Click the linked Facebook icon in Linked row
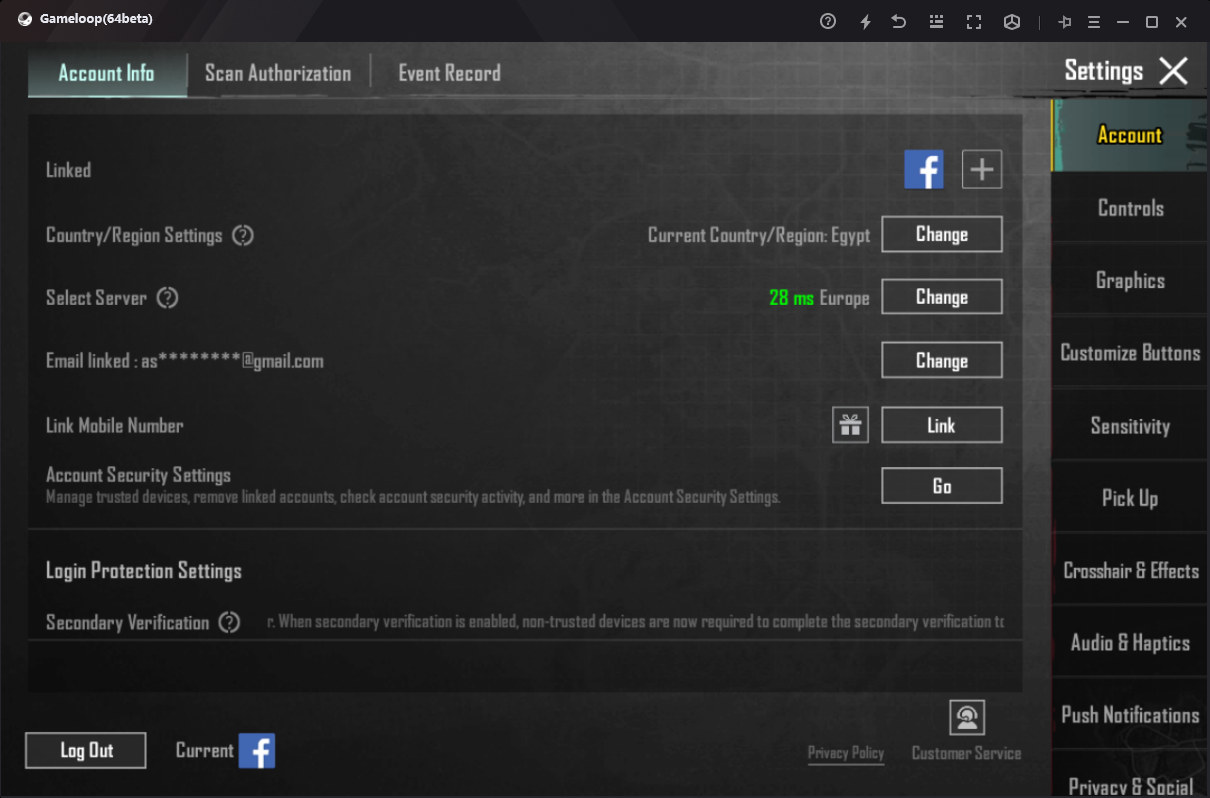 [x=924, y=170]
